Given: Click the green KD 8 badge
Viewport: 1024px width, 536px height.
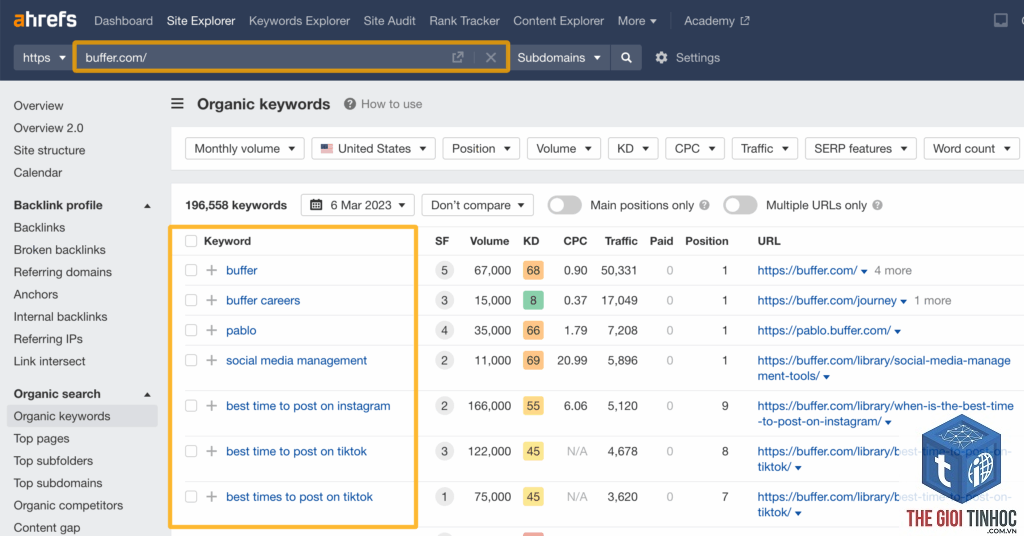Looking at the screenshot, I should (x=533, y=300).
